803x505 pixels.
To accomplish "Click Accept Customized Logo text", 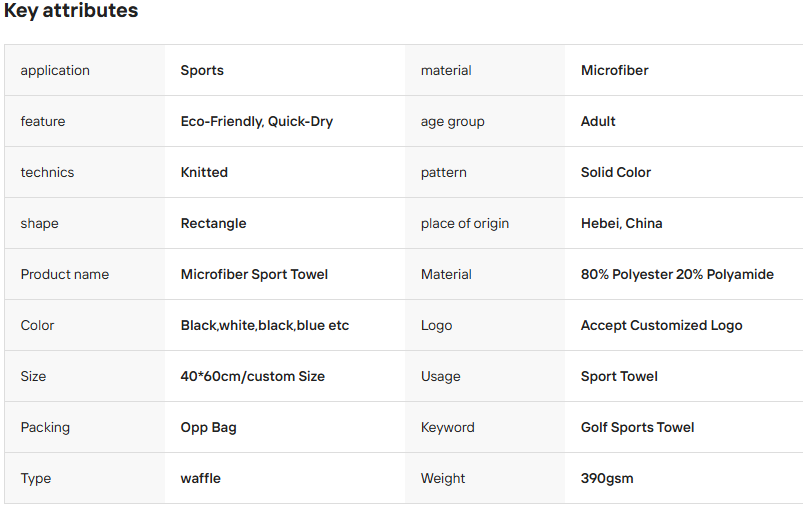I will (x=661, y=325).
